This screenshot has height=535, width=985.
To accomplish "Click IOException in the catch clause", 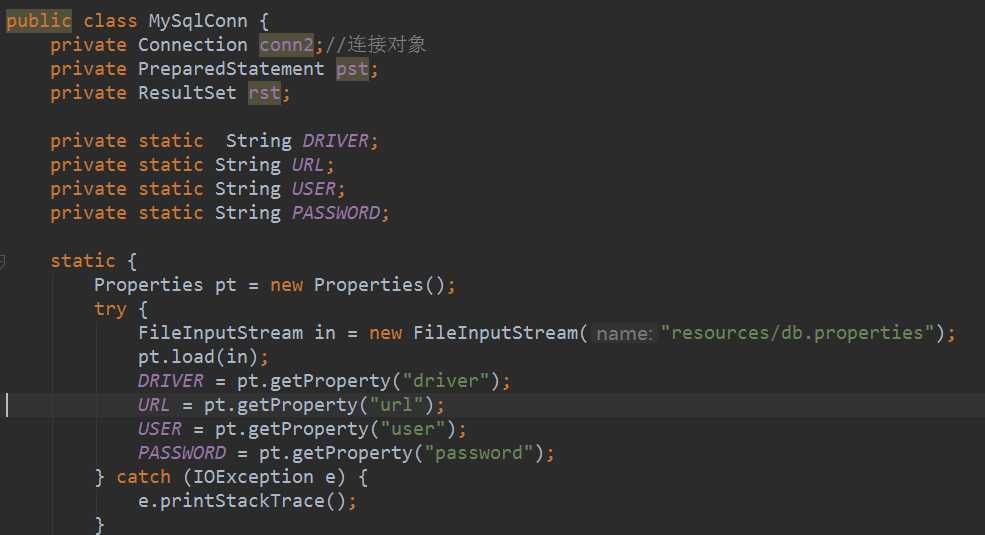I will tap(253, 477).
